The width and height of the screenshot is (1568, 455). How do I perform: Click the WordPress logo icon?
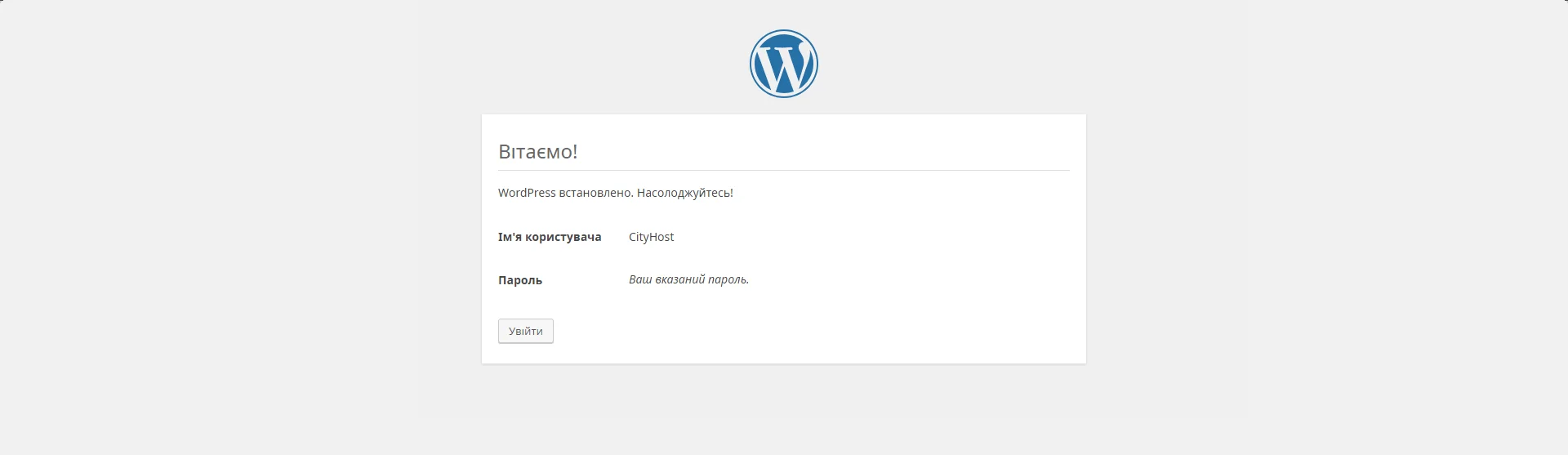click(784, 64)
